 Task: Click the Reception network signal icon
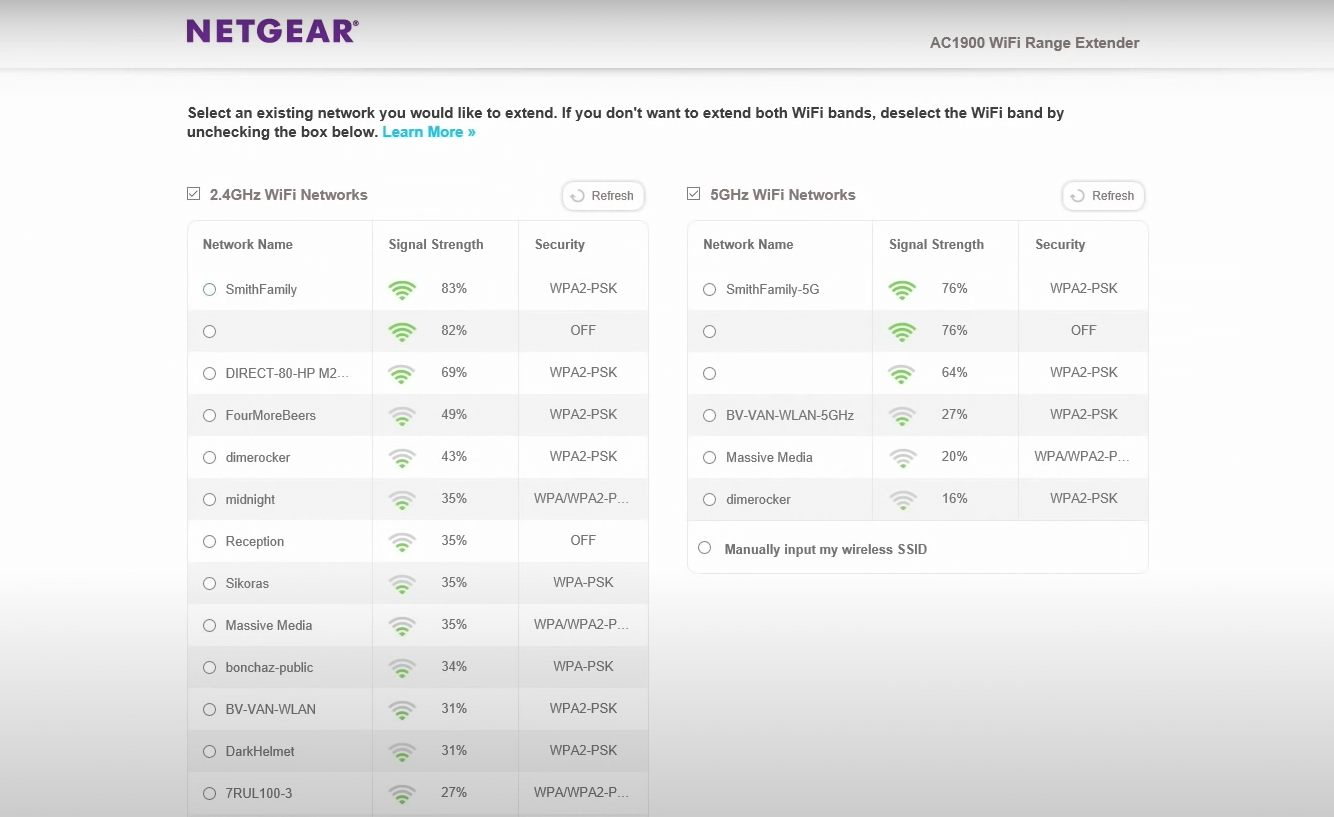(402, 541)
